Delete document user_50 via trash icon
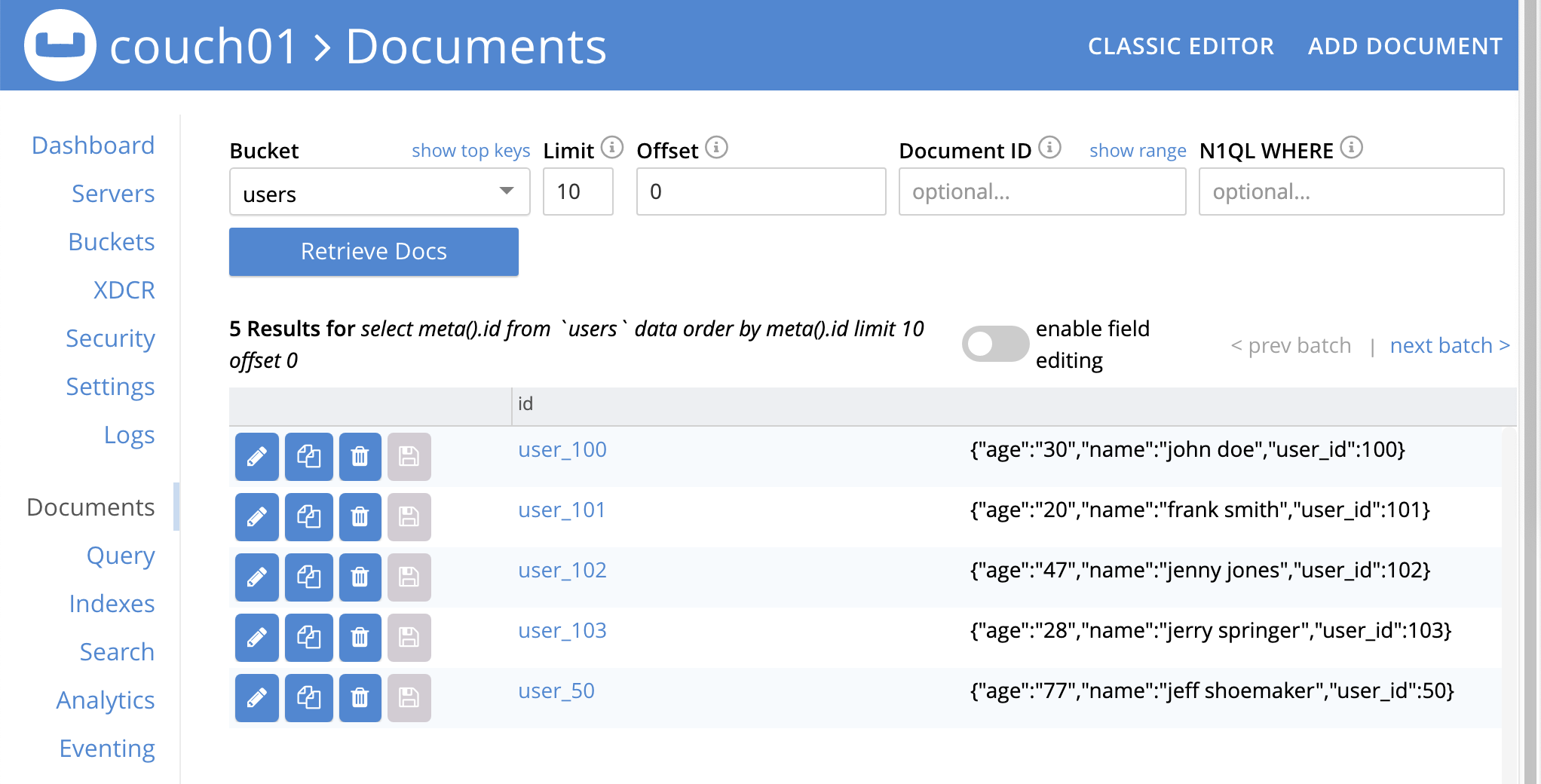The width and height of the screenshot is (1541, 784). click(x=360, y=698)
